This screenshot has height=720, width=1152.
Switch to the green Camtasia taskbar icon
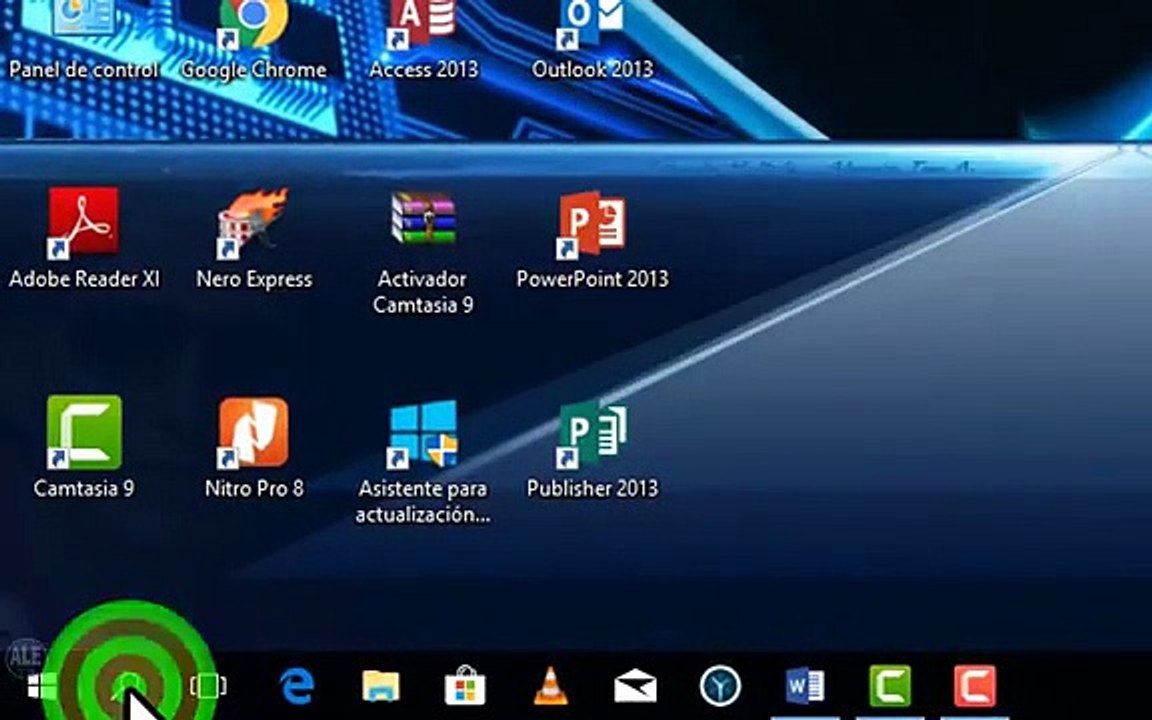pyautogui.click(x=890, y=686)
